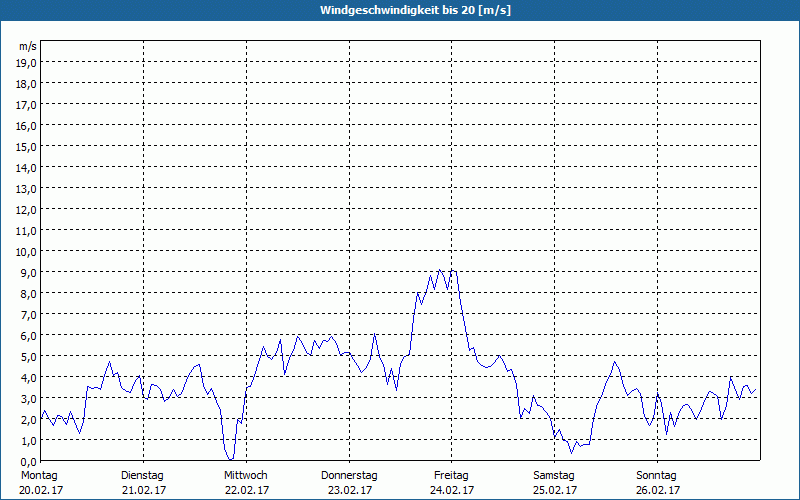Image resolution: width=800 pixels, height=500 pixels.
Task: Select the 'Samstag' day label
Action: (x=554, y=476)
